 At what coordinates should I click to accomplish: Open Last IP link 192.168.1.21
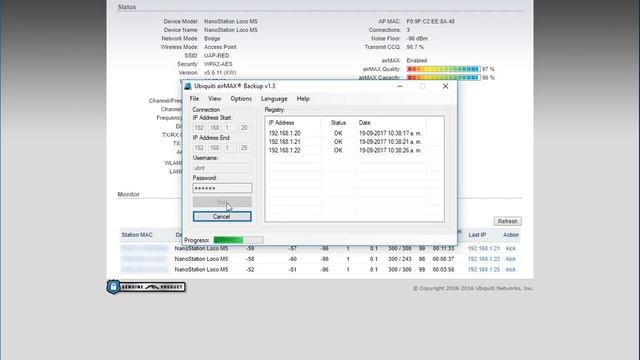click(x=484, y=249)
